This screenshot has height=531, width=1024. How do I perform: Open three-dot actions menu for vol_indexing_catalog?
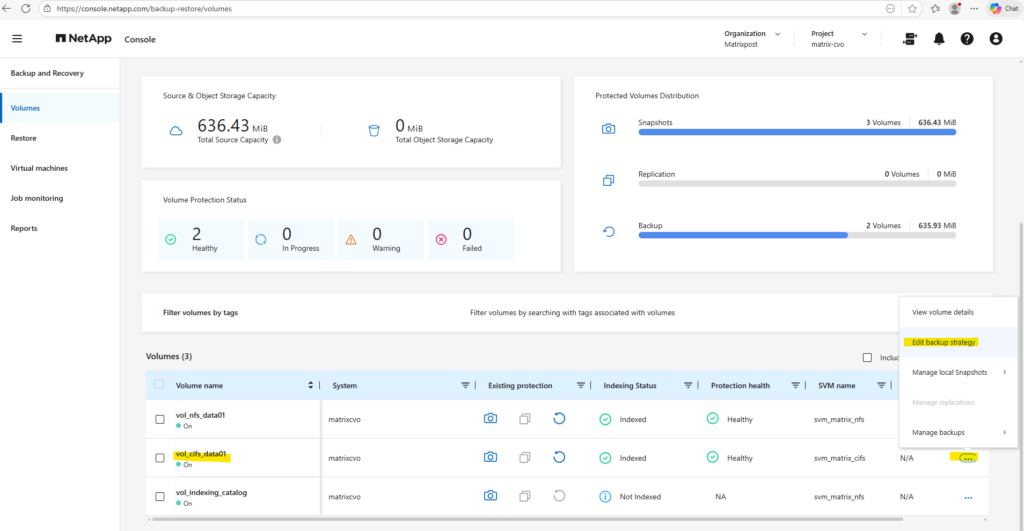(x=967, y=496)
